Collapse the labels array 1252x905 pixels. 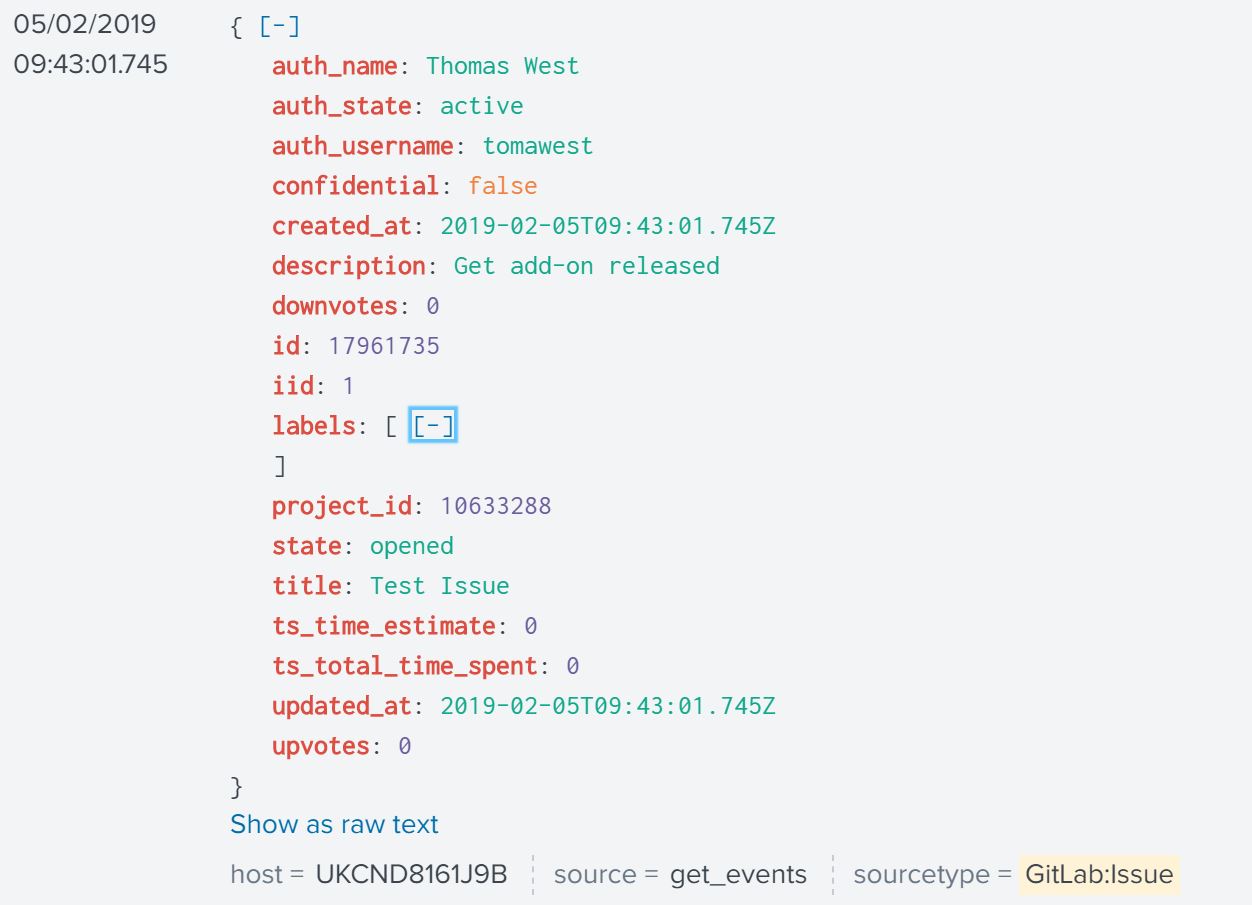coord(433,427)
